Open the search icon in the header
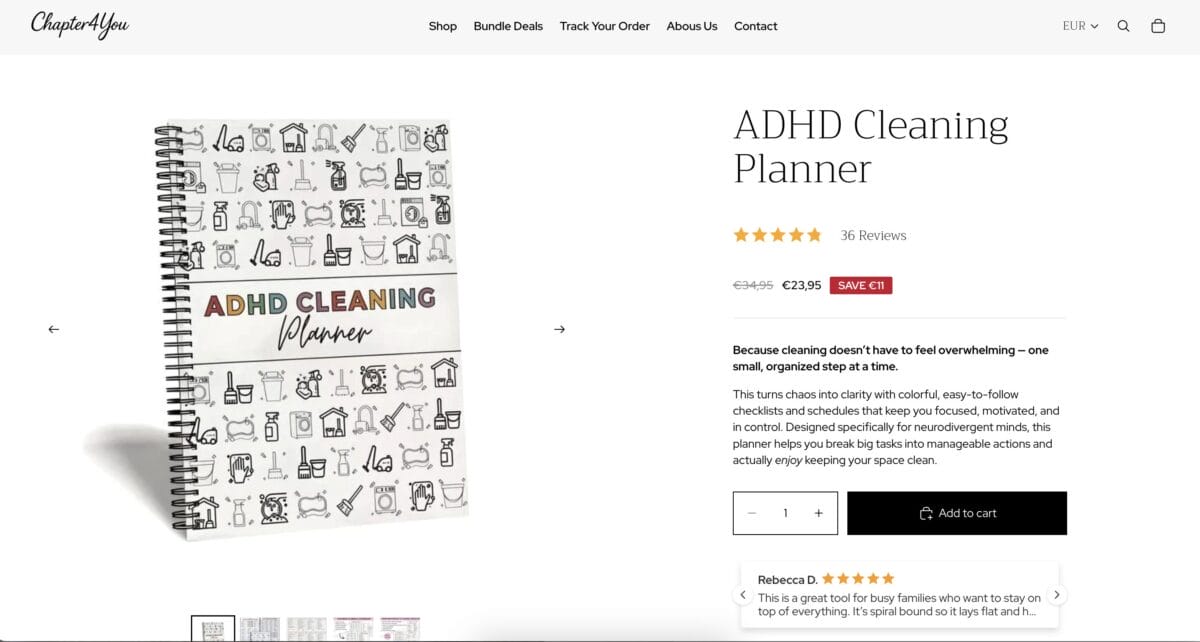Image resolution: width=1200 pixels, height=642 pixels. 1123,26
